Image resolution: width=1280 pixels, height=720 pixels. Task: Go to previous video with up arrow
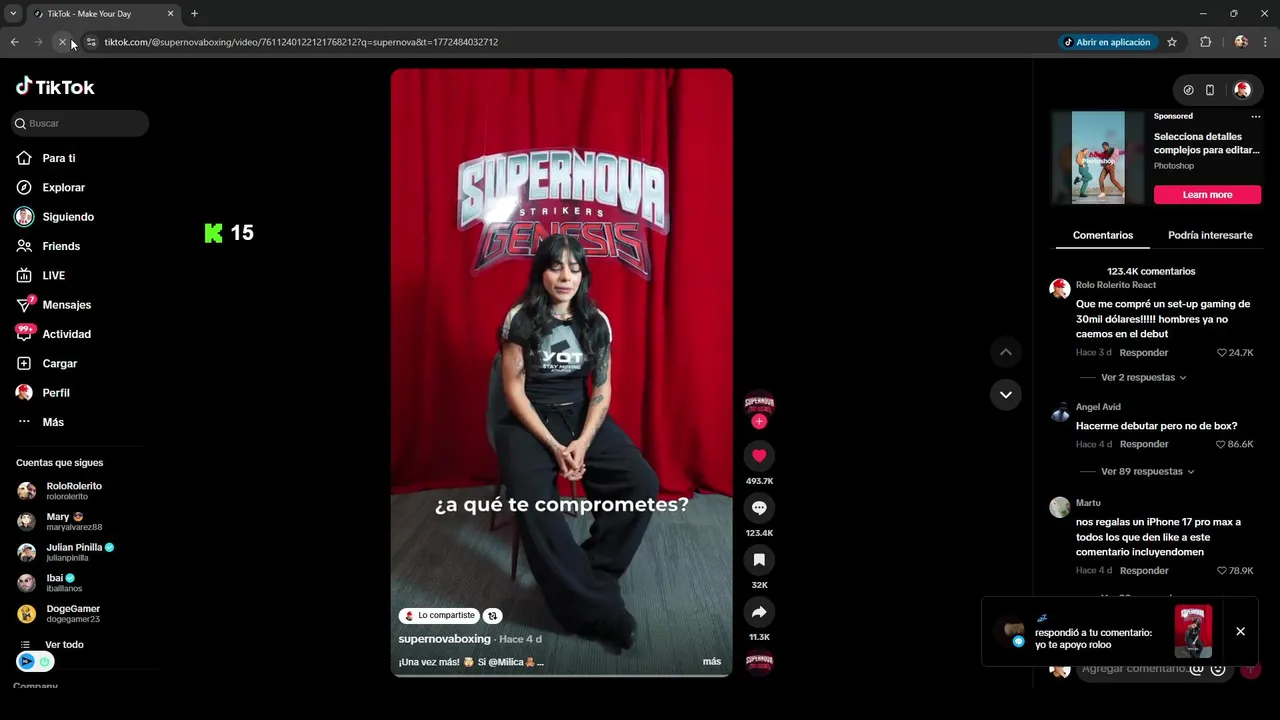click(x=1006, y=352)
